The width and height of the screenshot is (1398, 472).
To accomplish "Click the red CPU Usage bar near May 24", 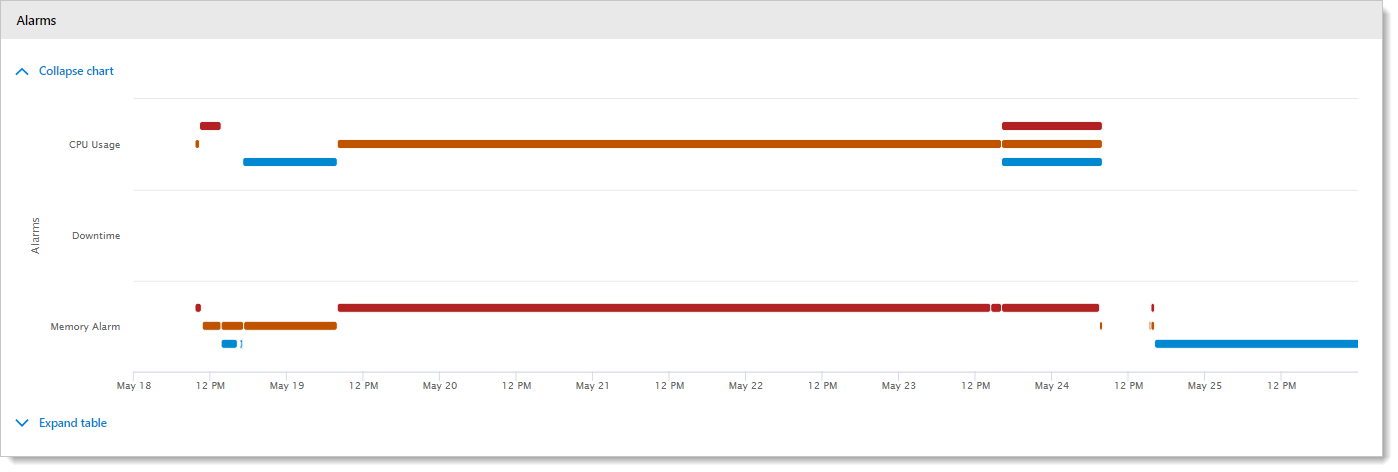I will click(x=1051, y=126).
